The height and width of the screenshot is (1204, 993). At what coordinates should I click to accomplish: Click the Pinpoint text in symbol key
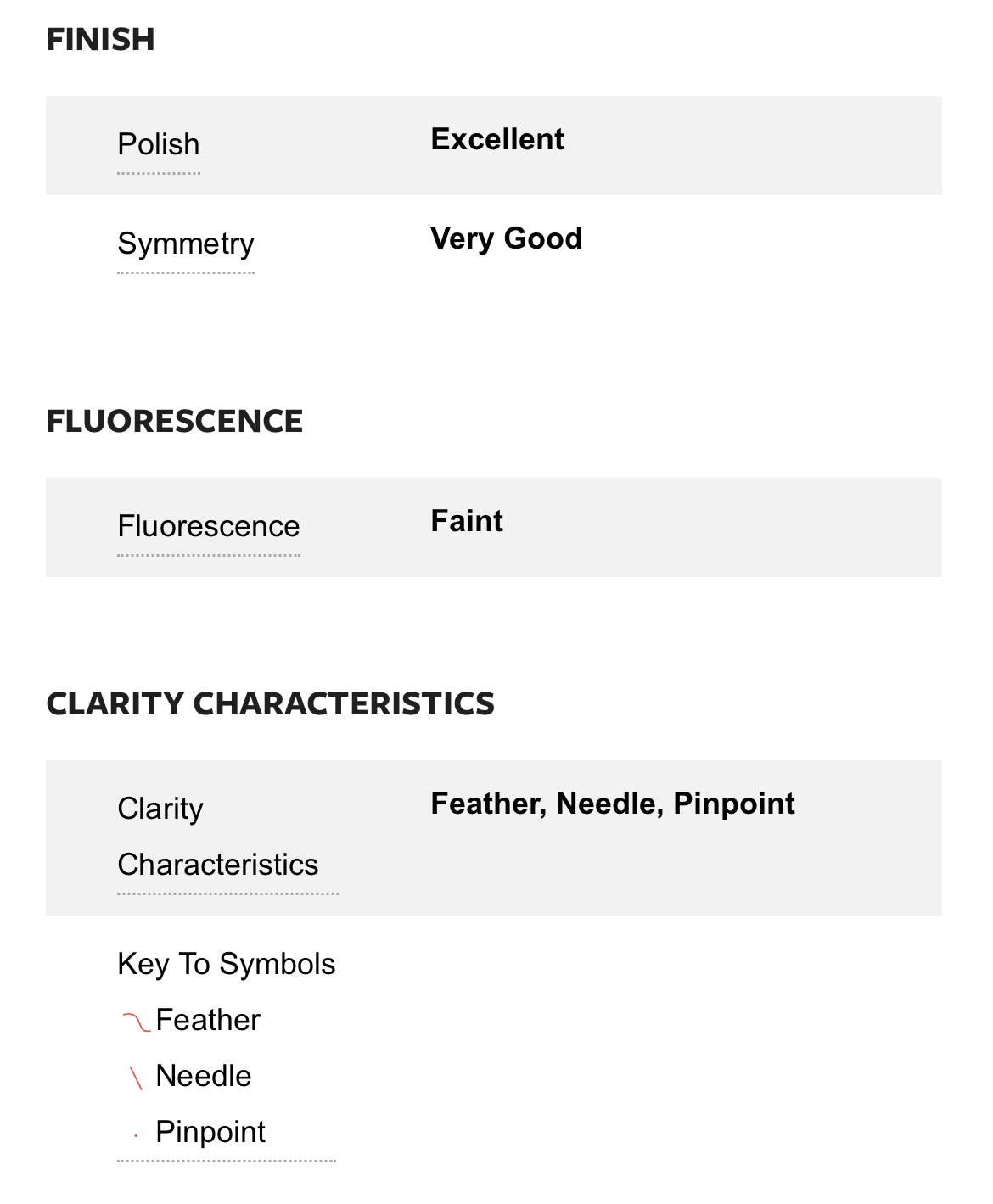click(210, 1133)
